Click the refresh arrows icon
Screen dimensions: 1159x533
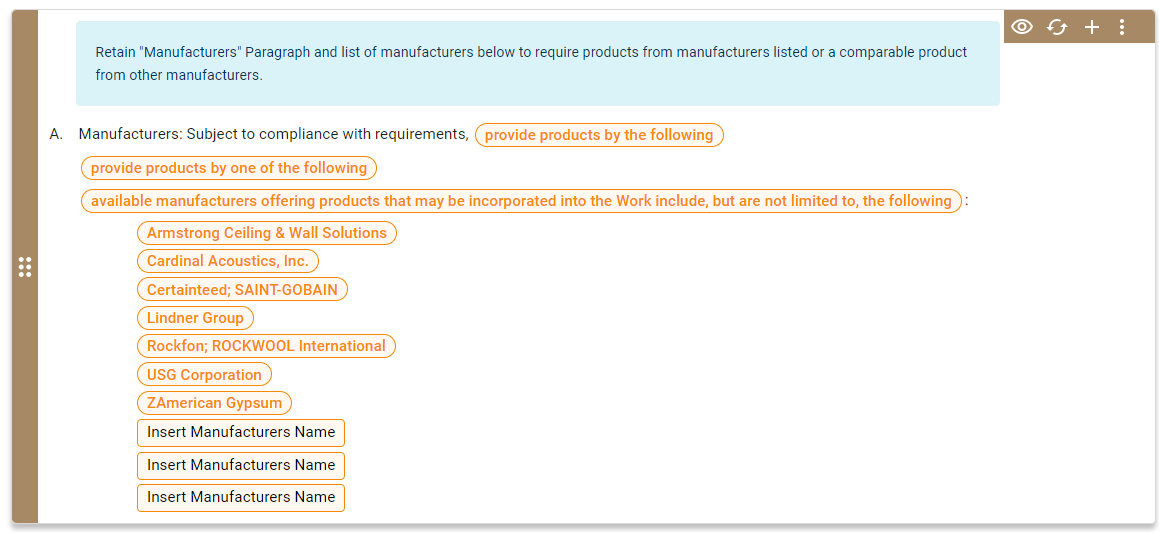(x=1057, y=27)
